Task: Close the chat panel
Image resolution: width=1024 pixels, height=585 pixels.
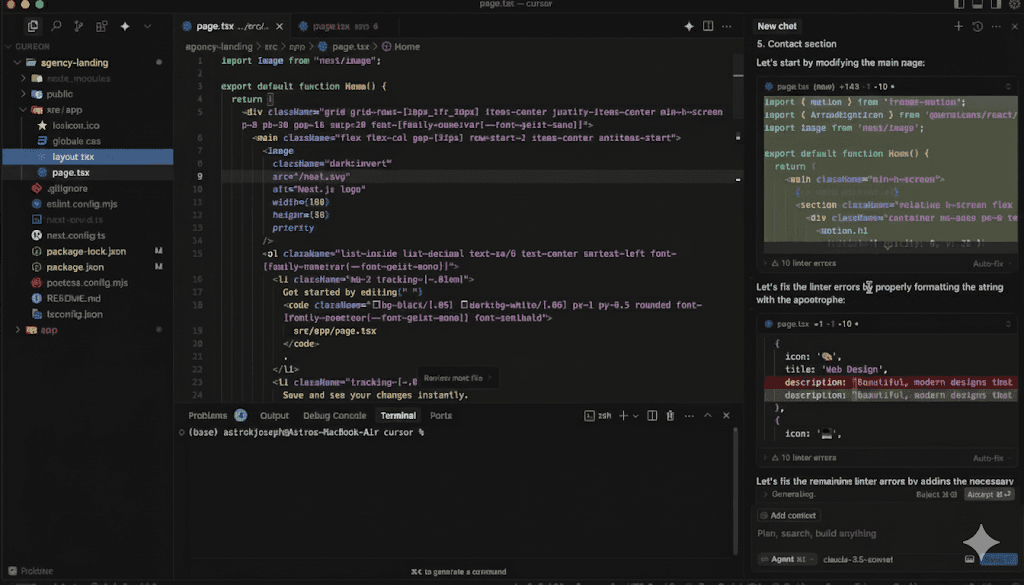Action: pos(1014,26)
